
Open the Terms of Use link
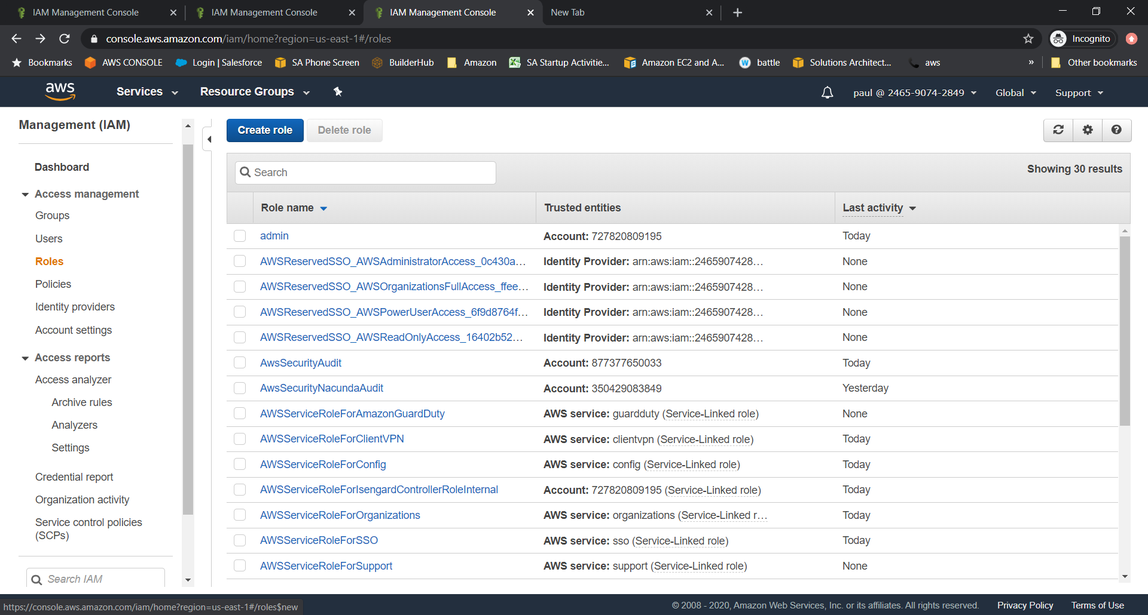pos(1097,605)
